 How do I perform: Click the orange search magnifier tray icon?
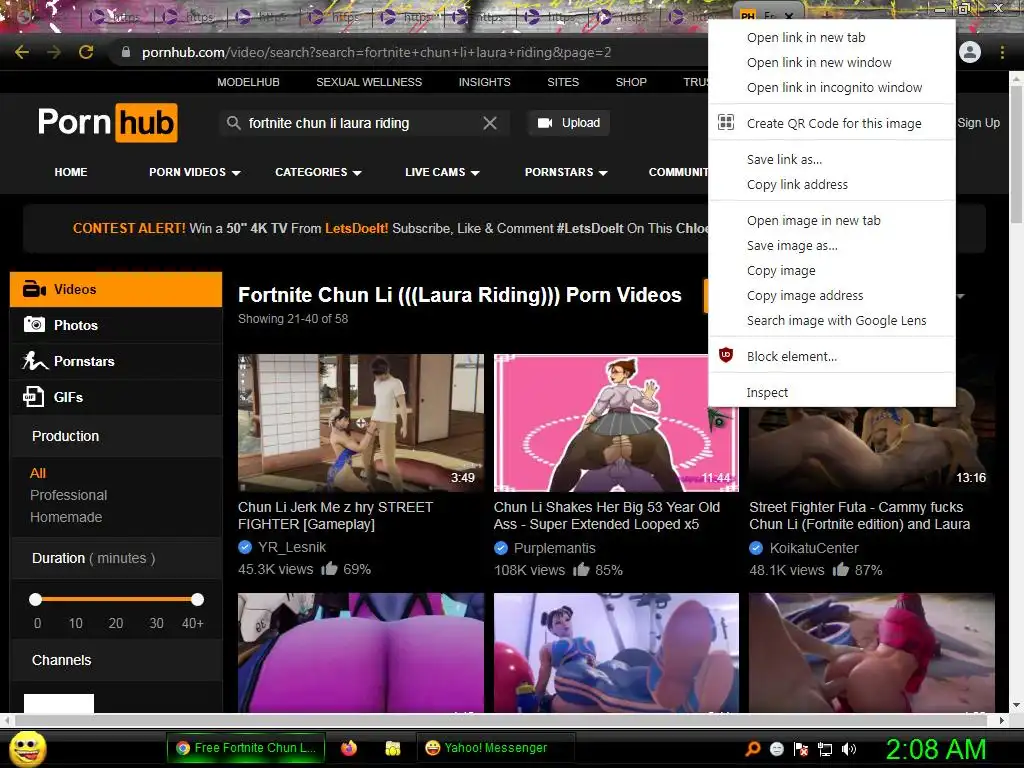(x=753, y=748)
